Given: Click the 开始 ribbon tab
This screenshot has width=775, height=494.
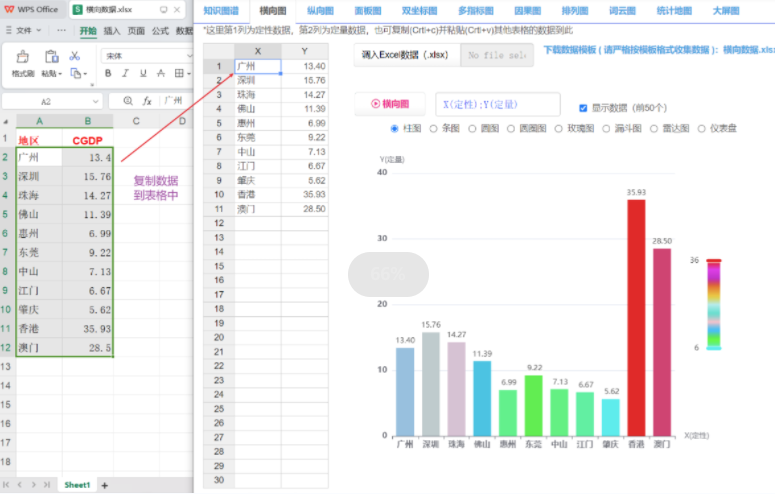Looking at the screenshot, I should click(x=88, y=31).
